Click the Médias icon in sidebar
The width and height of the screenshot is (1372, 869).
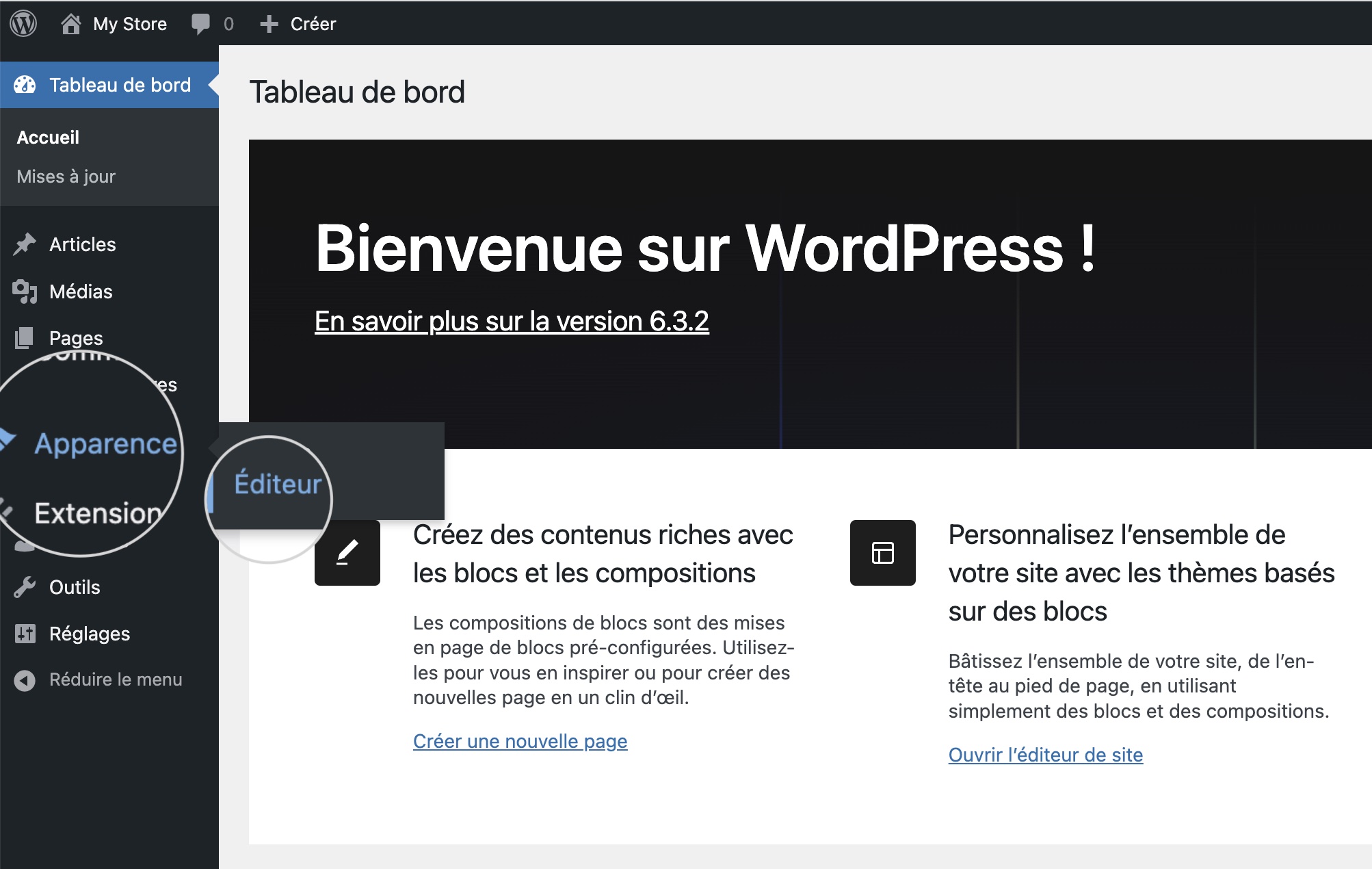coord(25,291)
